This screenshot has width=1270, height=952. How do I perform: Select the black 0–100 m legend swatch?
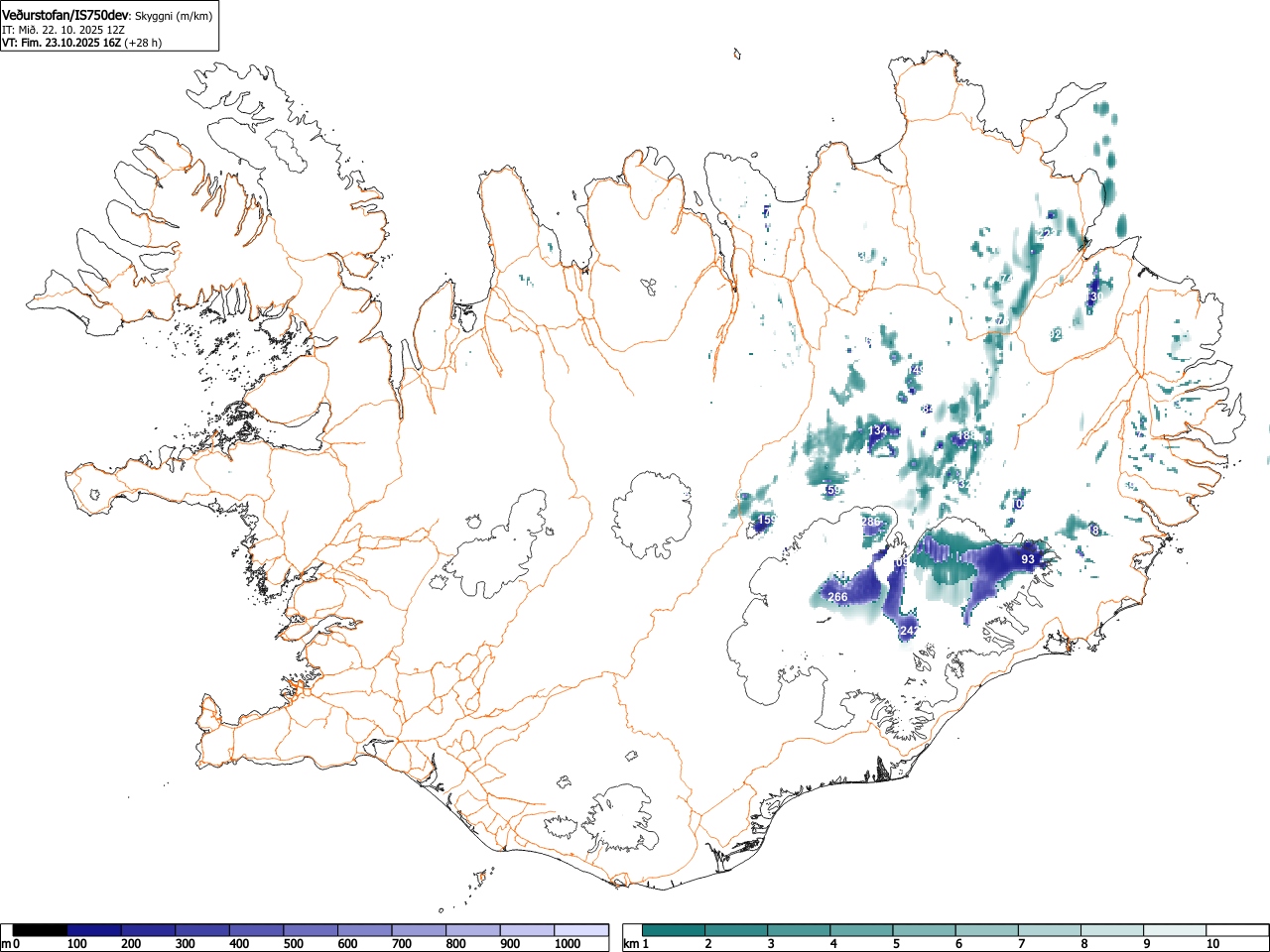click(x=41, y=930)
